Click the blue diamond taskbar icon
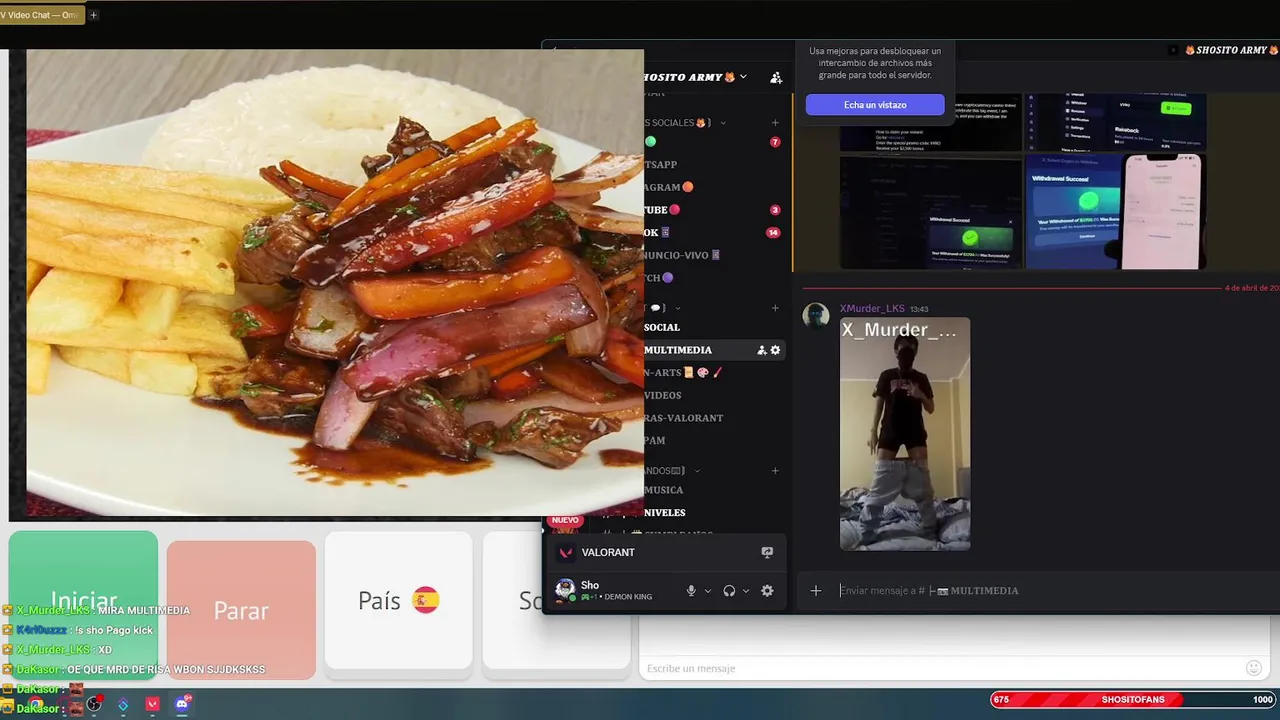The height and width of the screenshot is (720, 1280). [123, 704]
